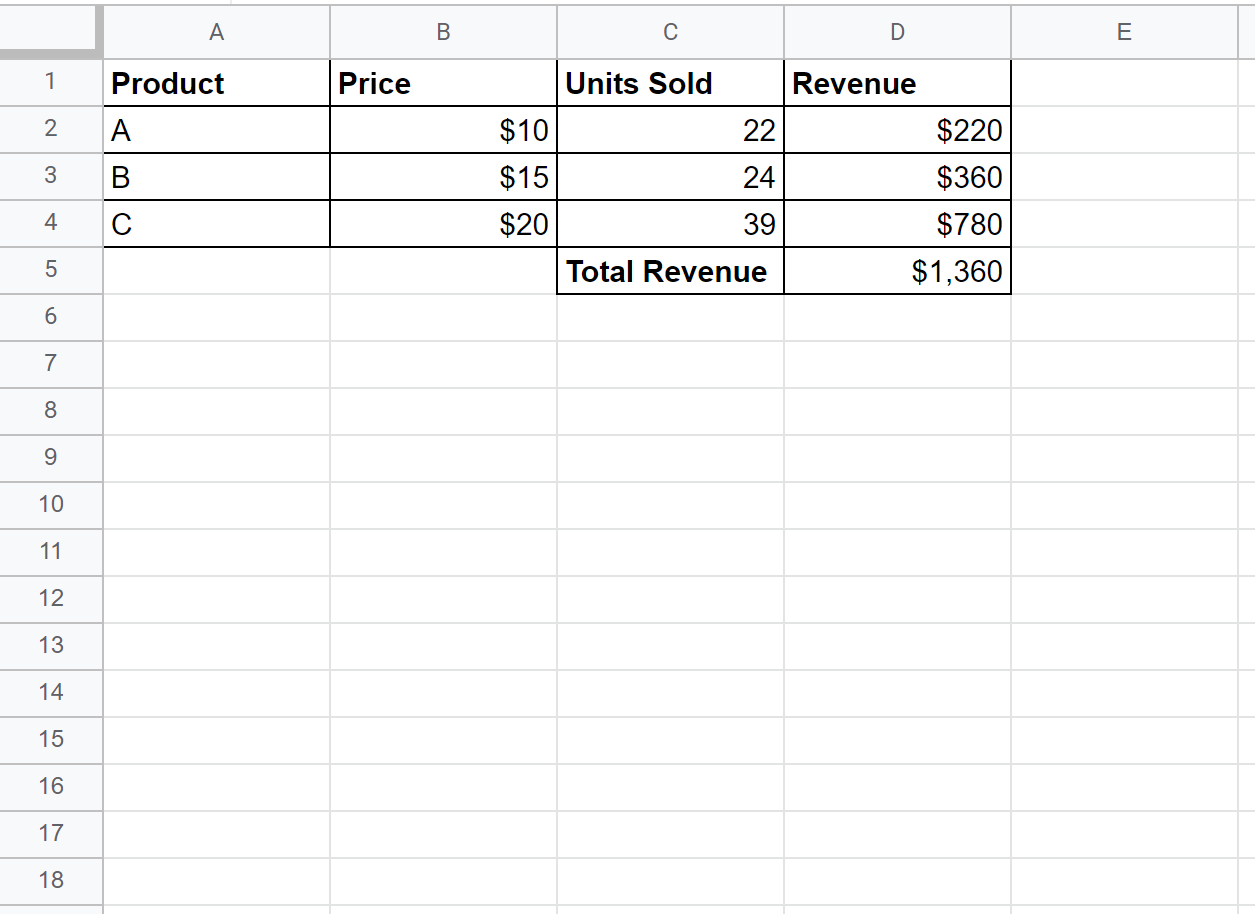The height and width of the screenshot is (914, 1255).
Task: Select row 1 header
Action: point(51,83)
